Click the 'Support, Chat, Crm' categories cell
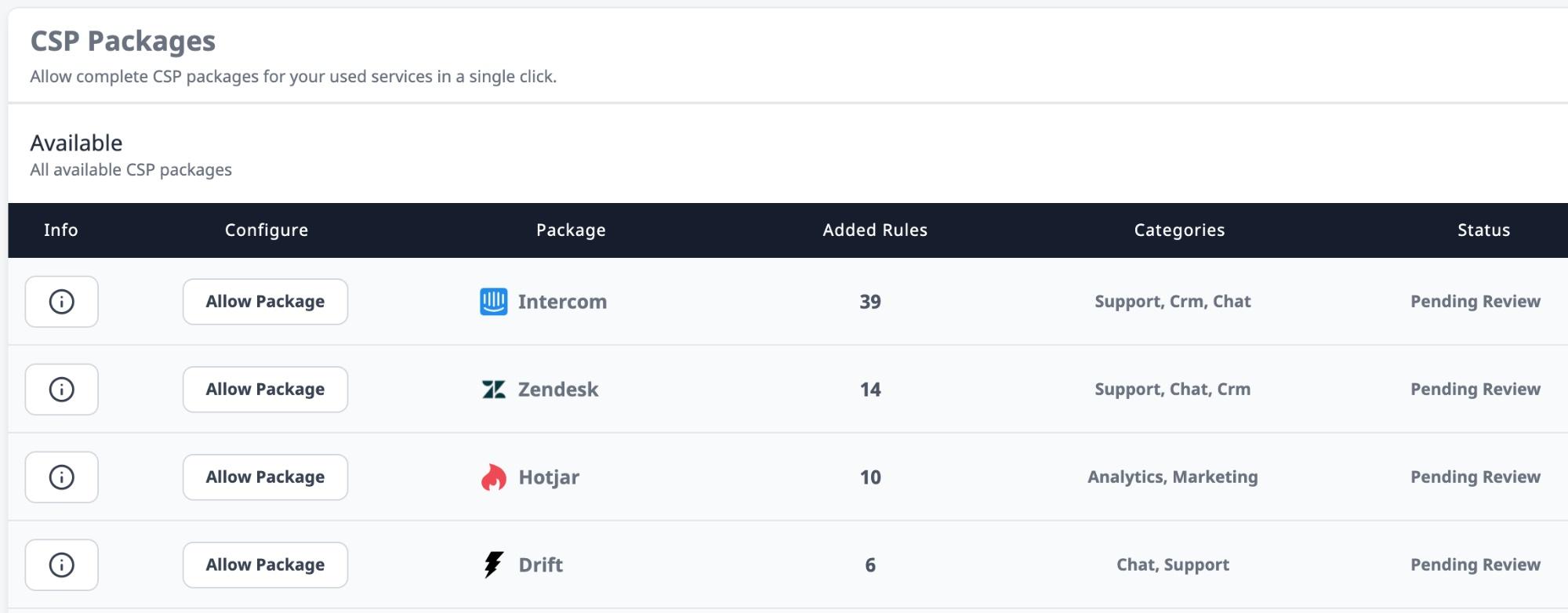 1173,390
